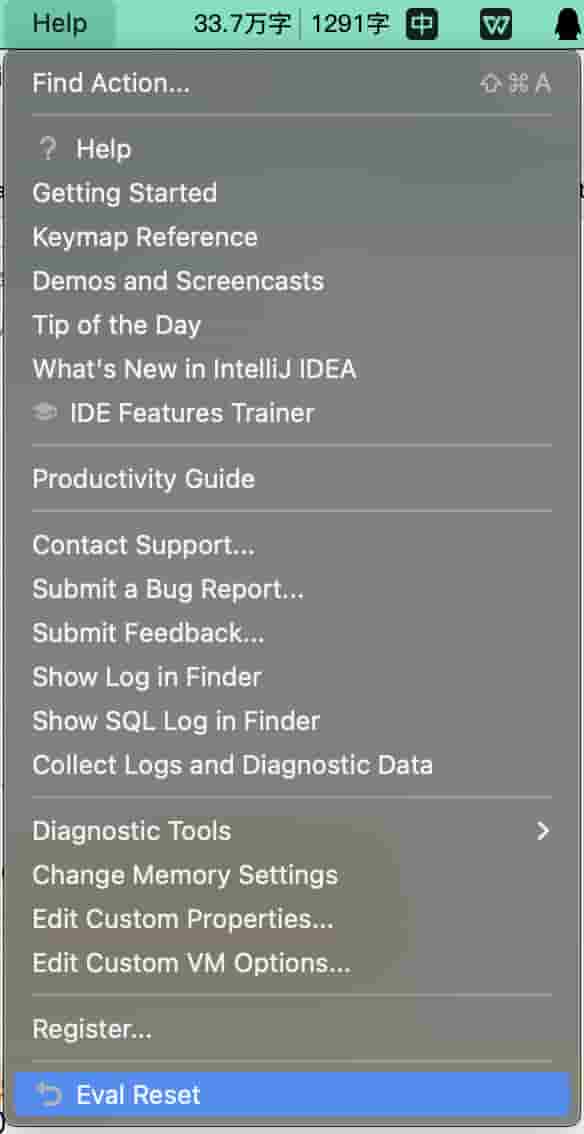The image size is (584, 1134).
Task: Click the Eval Reset undo arrow icon
Action: click(49, 1095)
